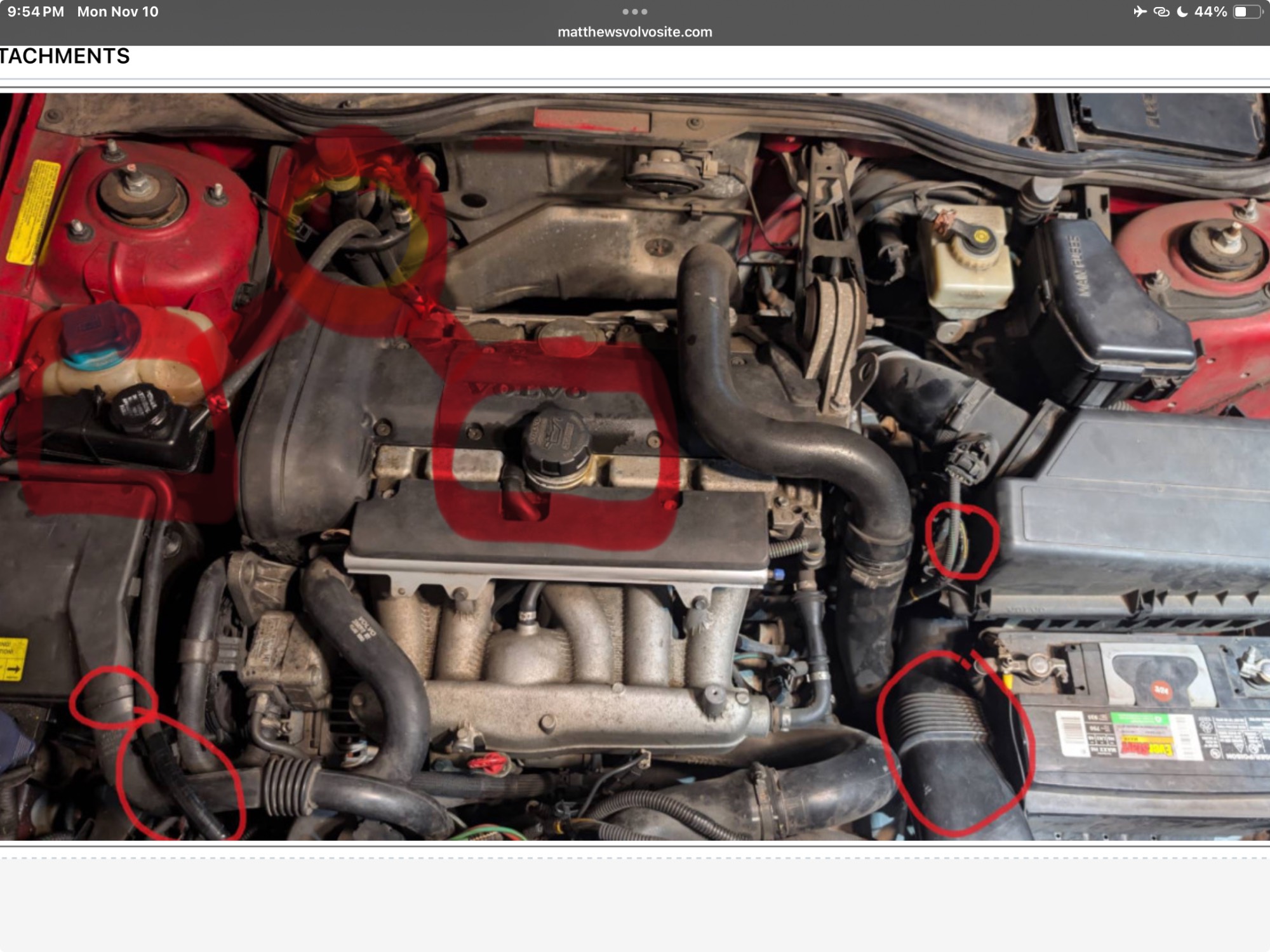Tap the linked-chain status icon
The width and height of the screenshot is (1270, 952).
[1161, 11]
